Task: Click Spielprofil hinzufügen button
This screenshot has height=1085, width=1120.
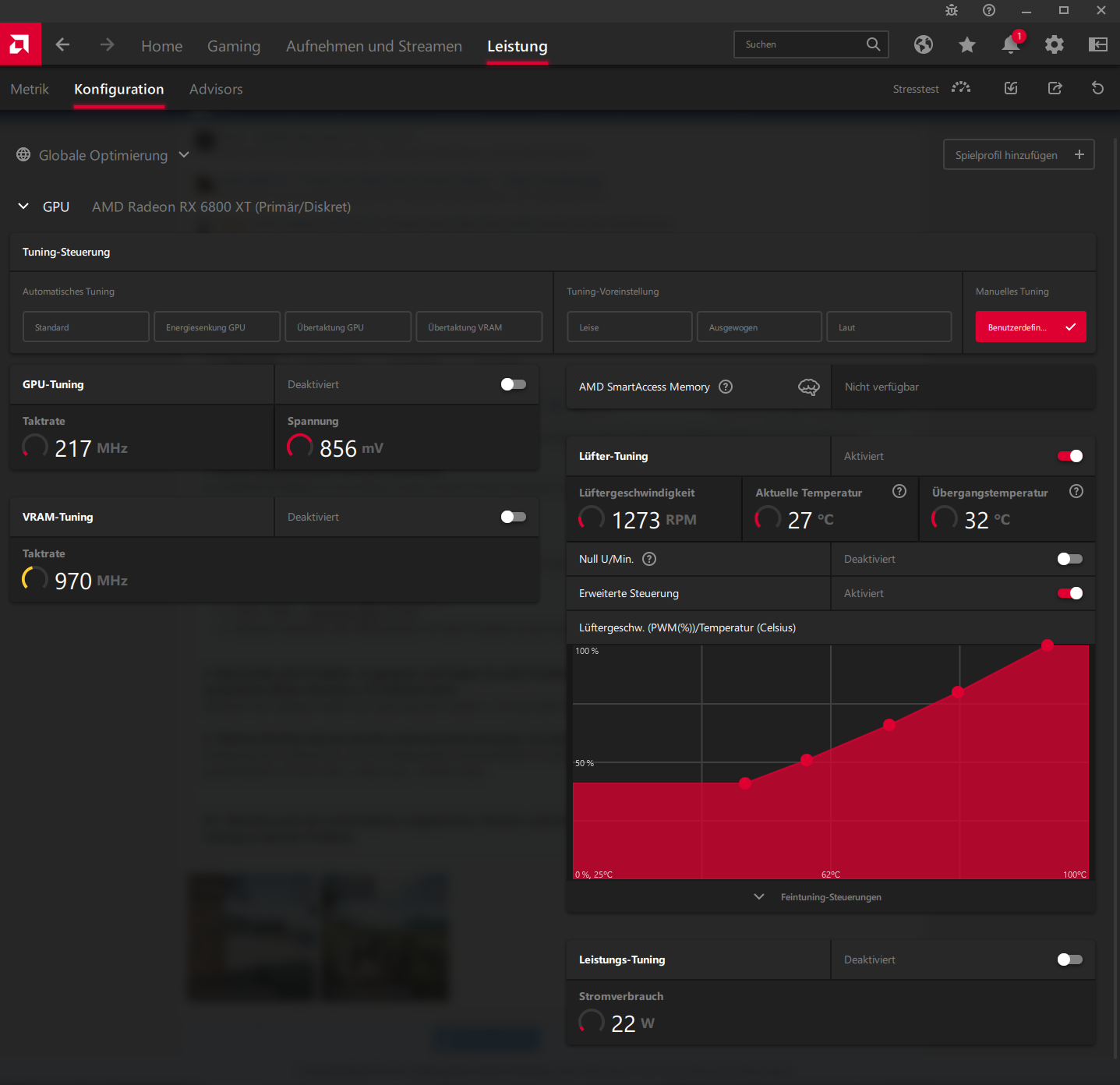Action: coord(1019,154)
